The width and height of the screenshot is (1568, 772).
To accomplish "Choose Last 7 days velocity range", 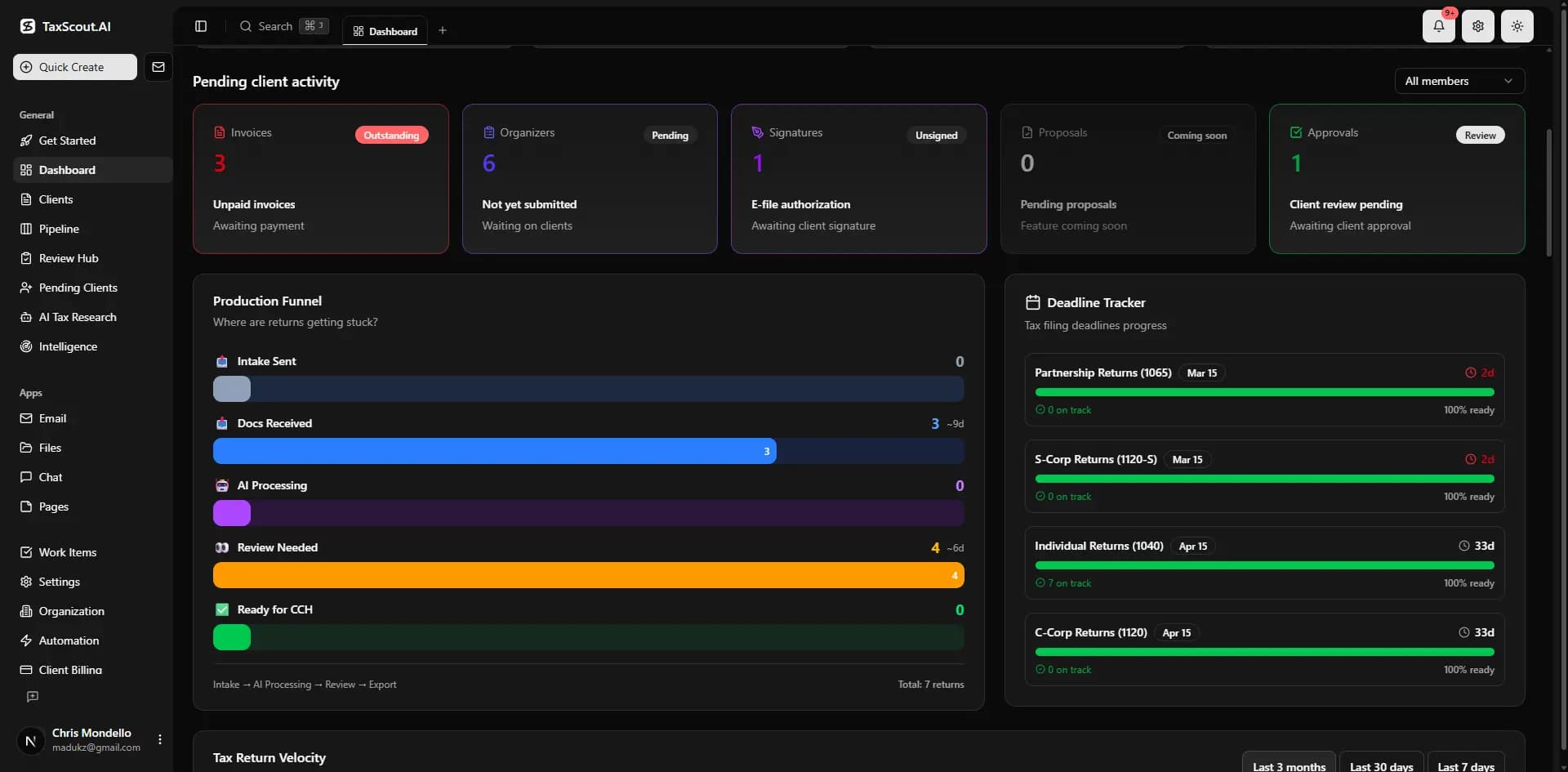I will point(1465,765).
